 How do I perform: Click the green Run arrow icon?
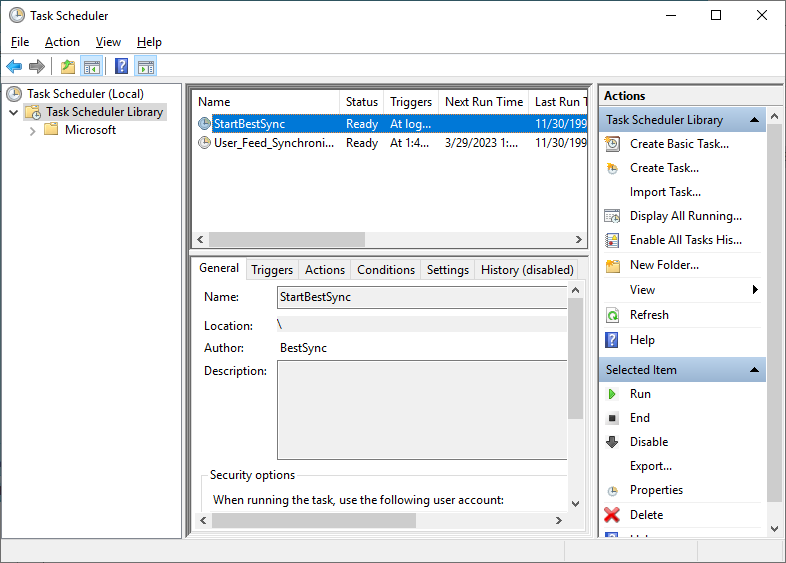612,394
